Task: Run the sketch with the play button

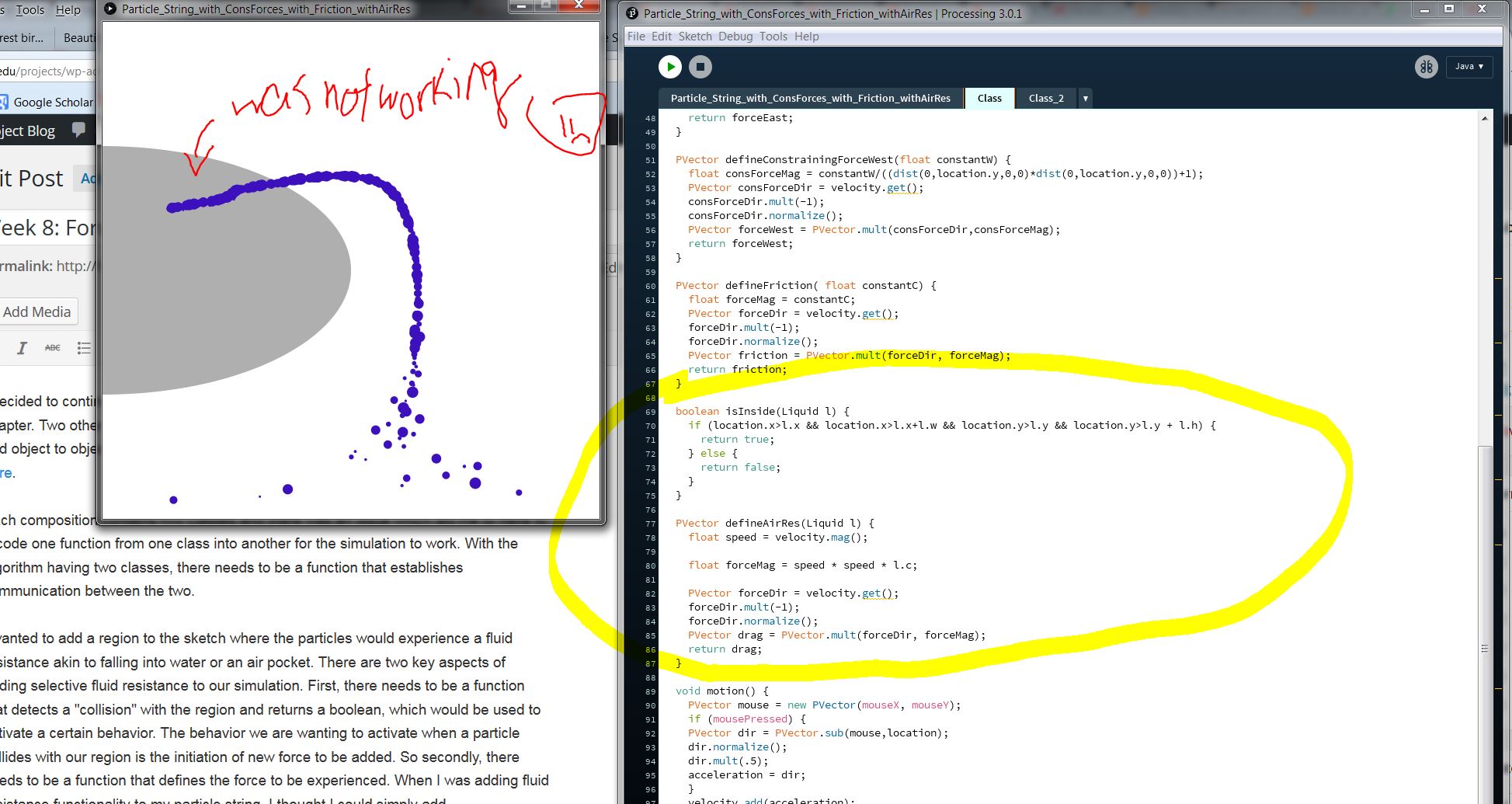Action: coord(669,67)
